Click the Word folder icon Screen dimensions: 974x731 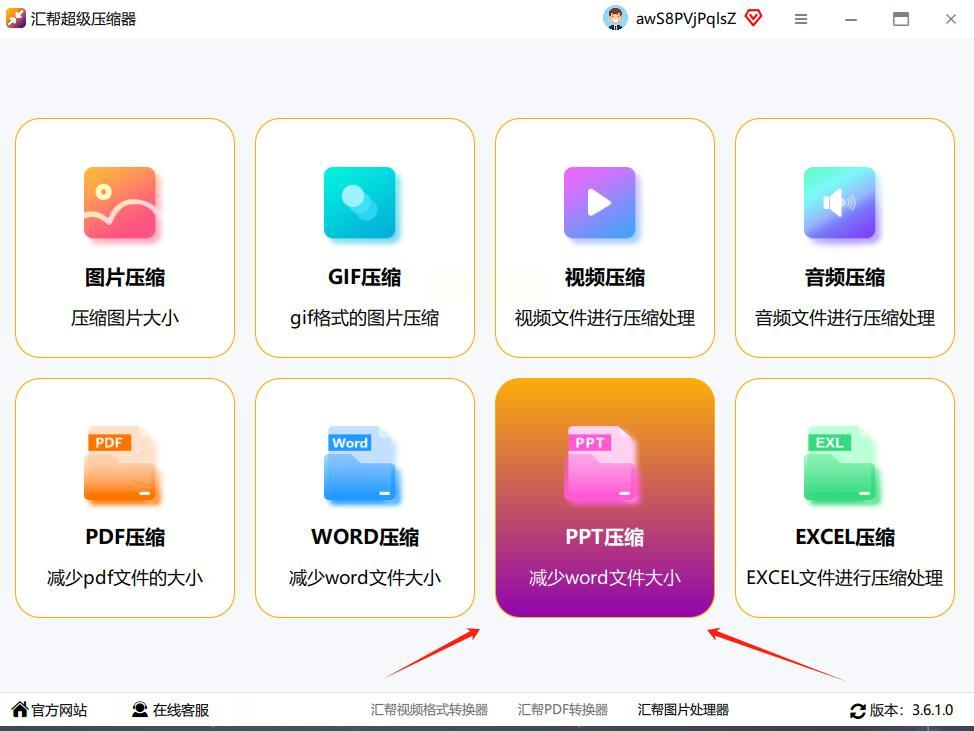pos(360,463)
